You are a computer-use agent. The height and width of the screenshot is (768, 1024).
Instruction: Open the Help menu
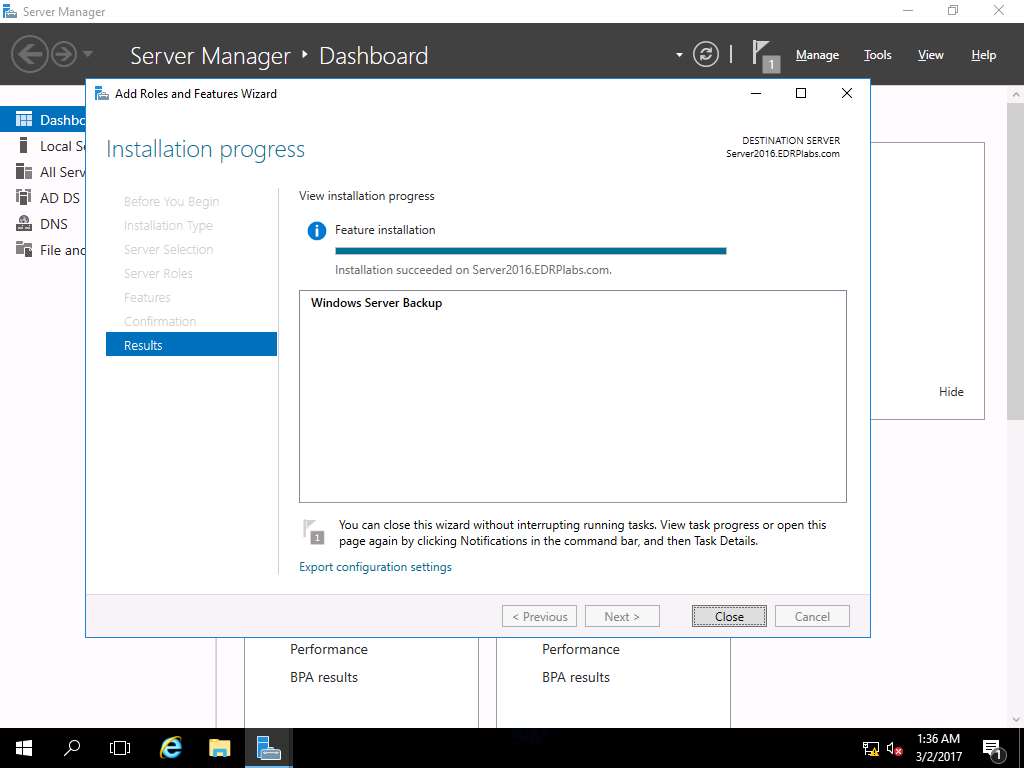click(x=983, y=55)
